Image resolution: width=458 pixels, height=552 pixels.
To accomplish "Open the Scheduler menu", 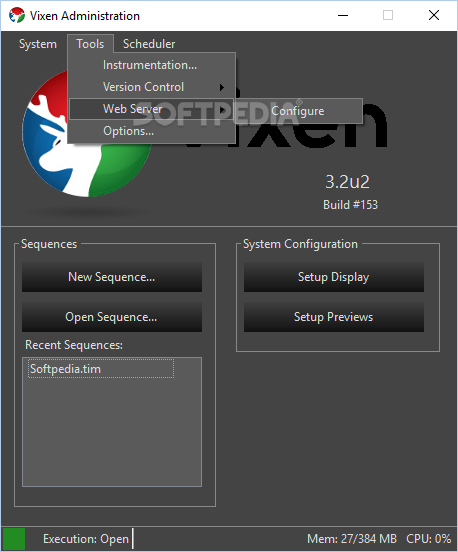I will click(149, 44).
